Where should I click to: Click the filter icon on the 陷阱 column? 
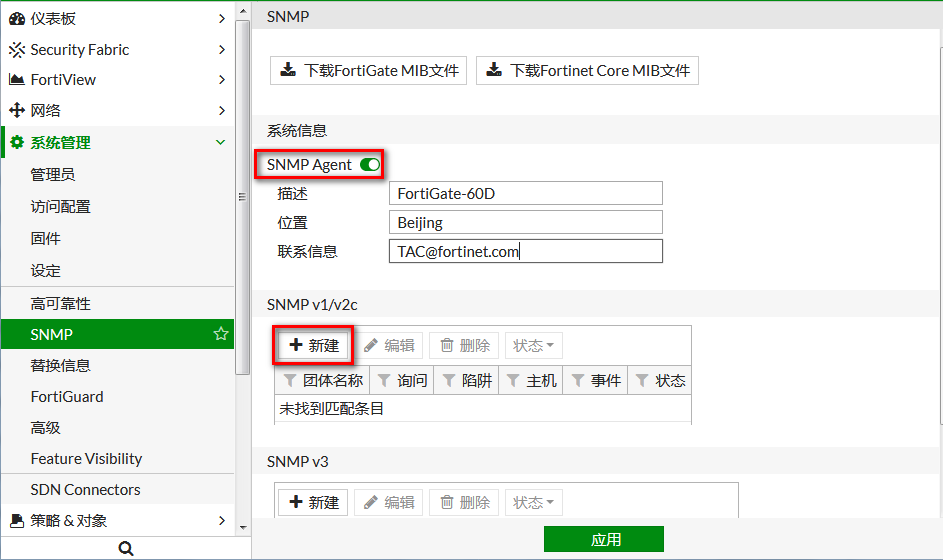click(x=449, y=380)
